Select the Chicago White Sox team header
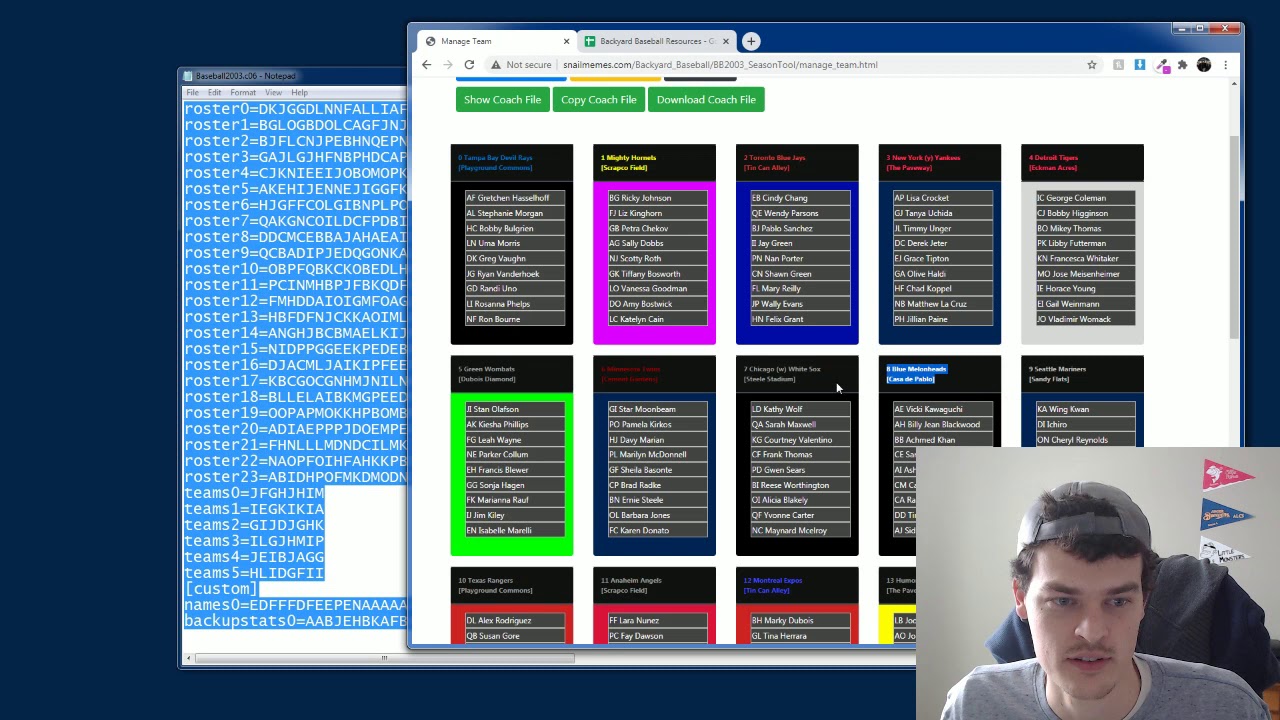Screen dimensions: 1280x720 click(797, 374)
